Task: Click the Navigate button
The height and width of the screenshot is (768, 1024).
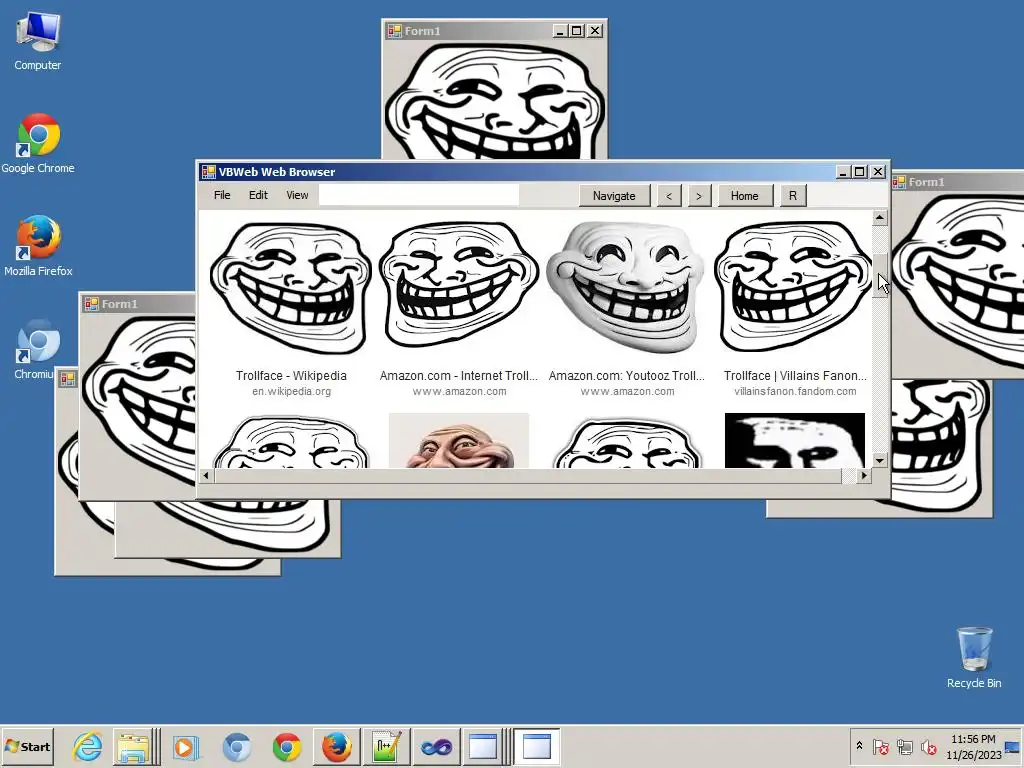Action: coord(614,195)
